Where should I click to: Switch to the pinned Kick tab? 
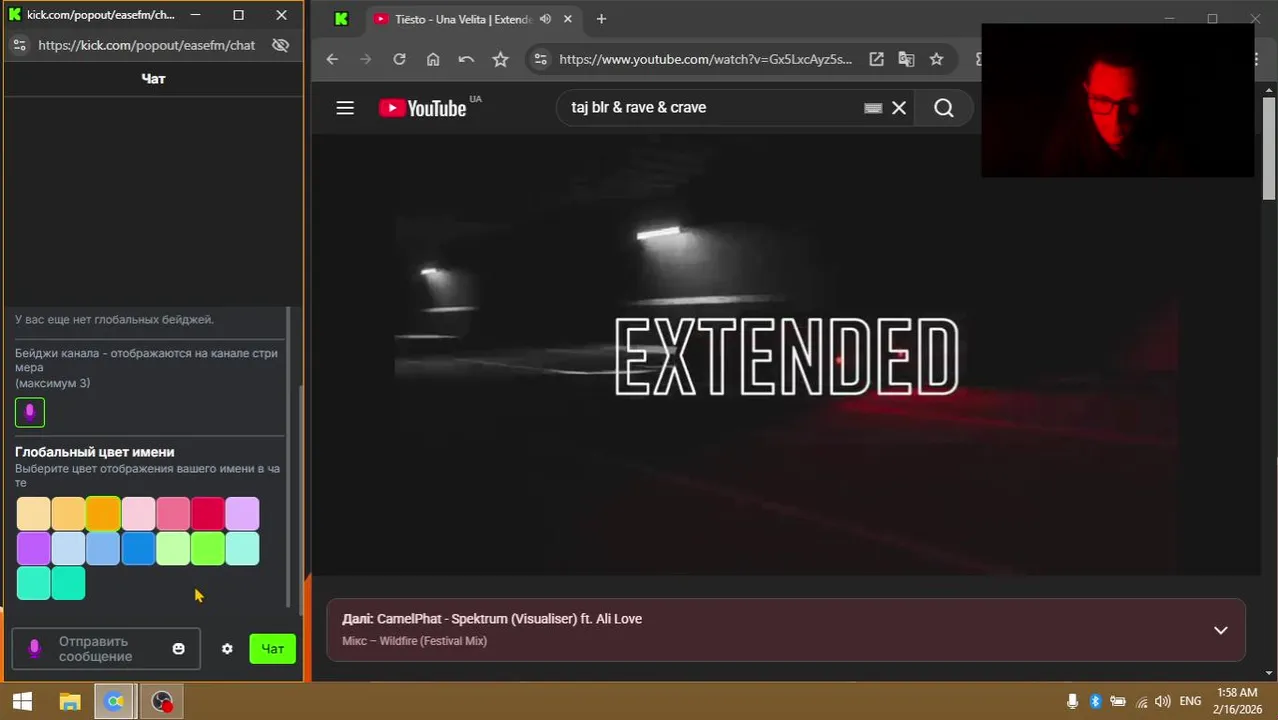tap(341, 19)
